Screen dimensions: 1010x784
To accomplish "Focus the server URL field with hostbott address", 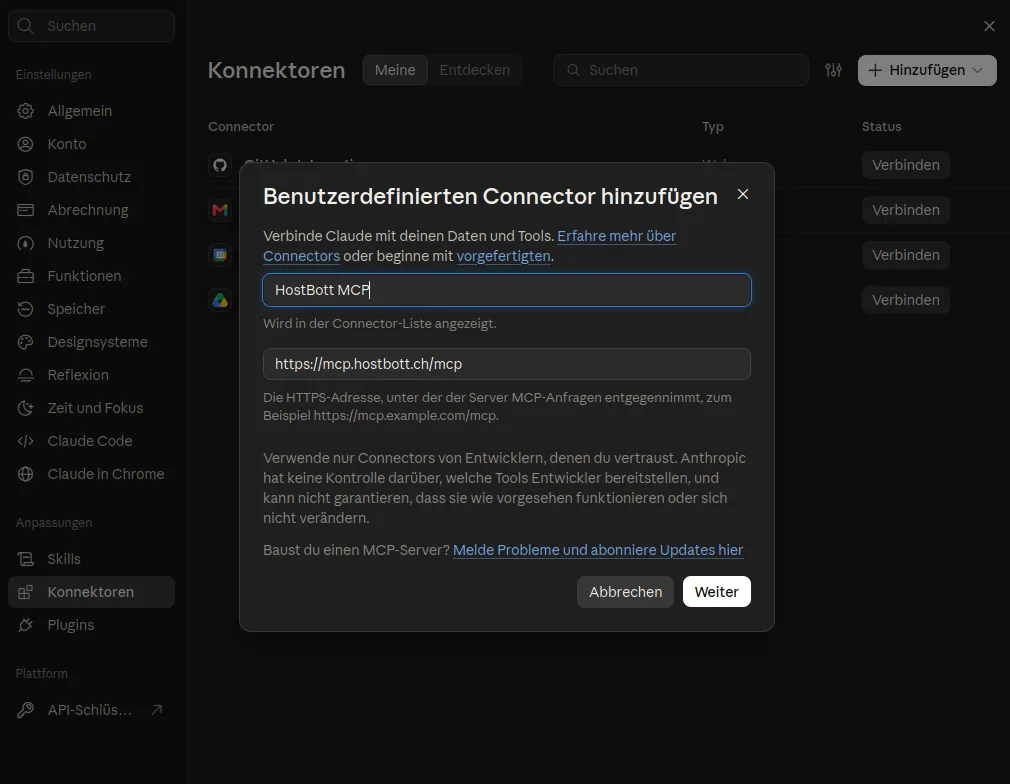I will (x=507, y=364).
